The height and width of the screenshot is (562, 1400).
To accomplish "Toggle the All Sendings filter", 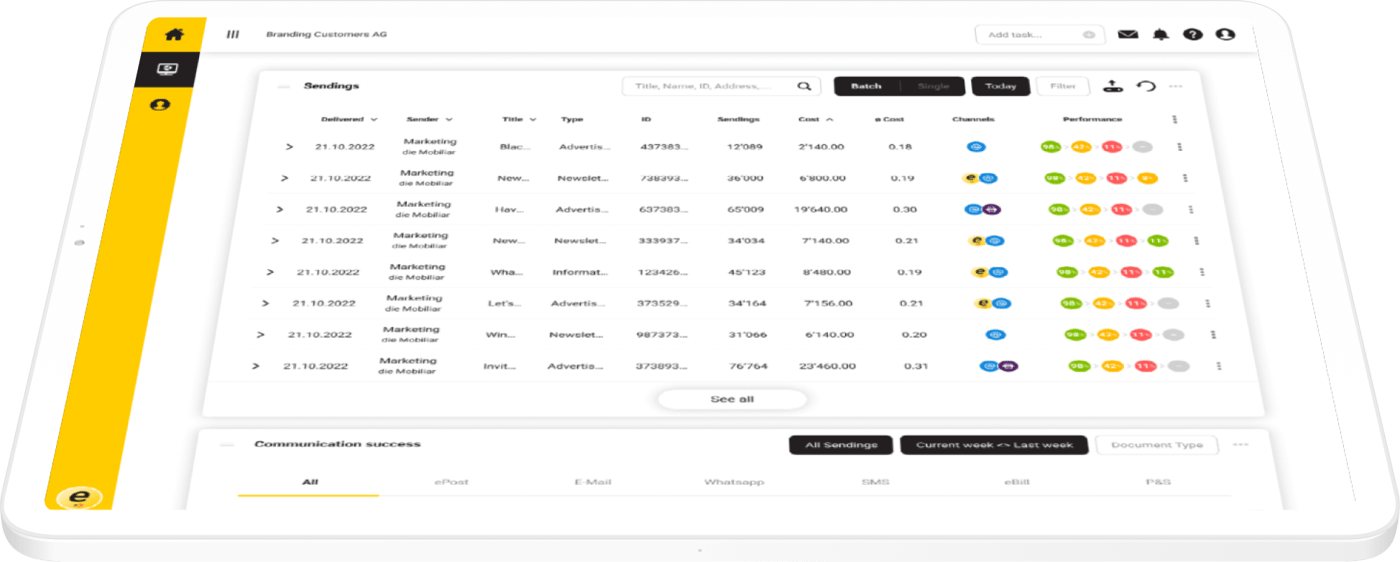I will point(841,445).
